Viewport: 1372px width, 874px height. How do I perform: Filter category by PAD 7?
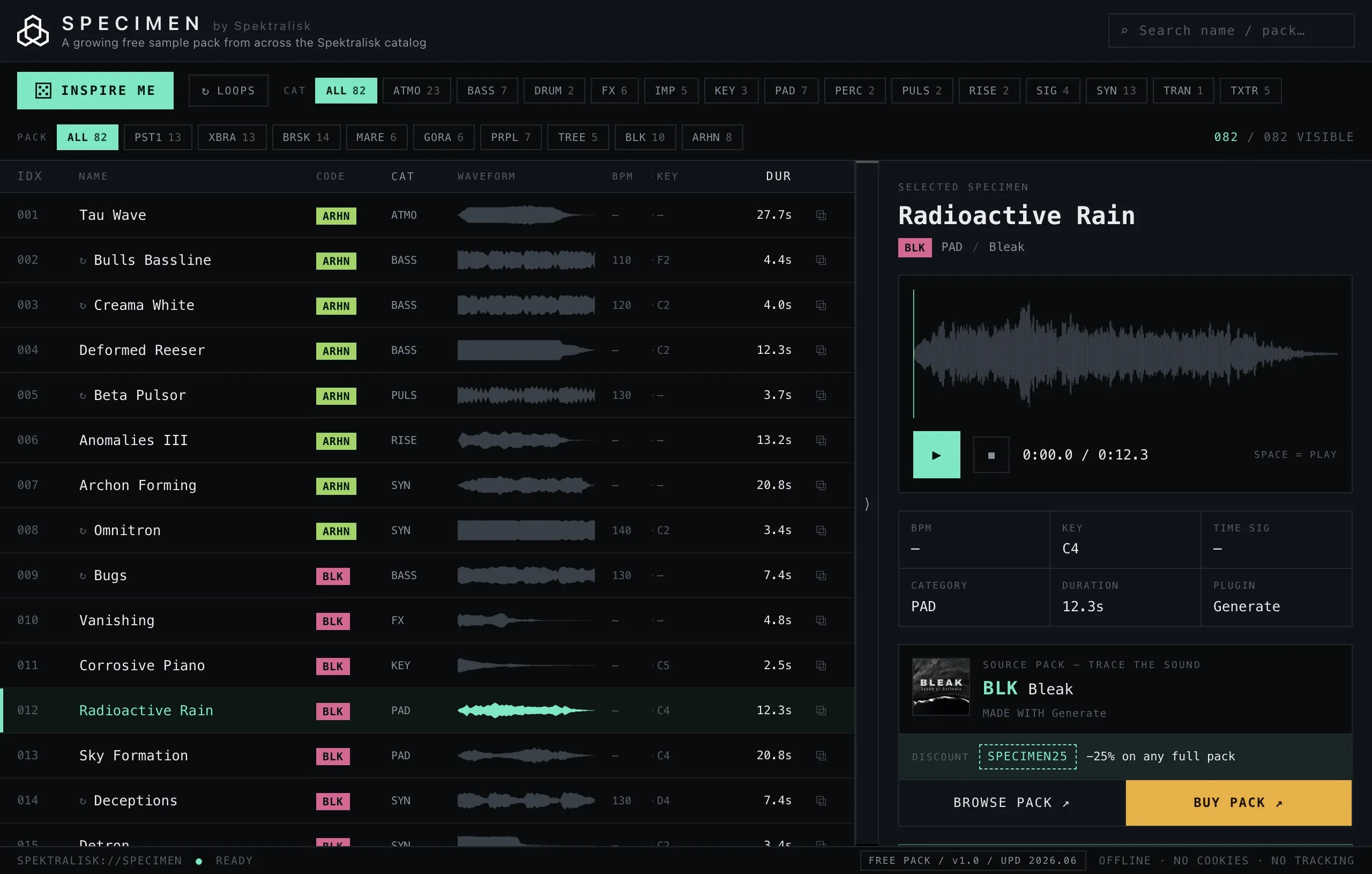(x=792, y=91)
